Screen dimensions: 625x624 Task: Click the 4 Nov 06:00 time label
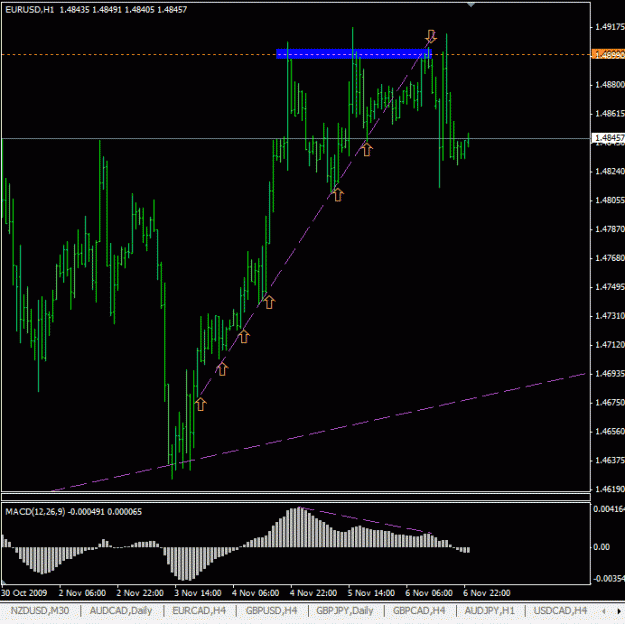pos(256,593)
